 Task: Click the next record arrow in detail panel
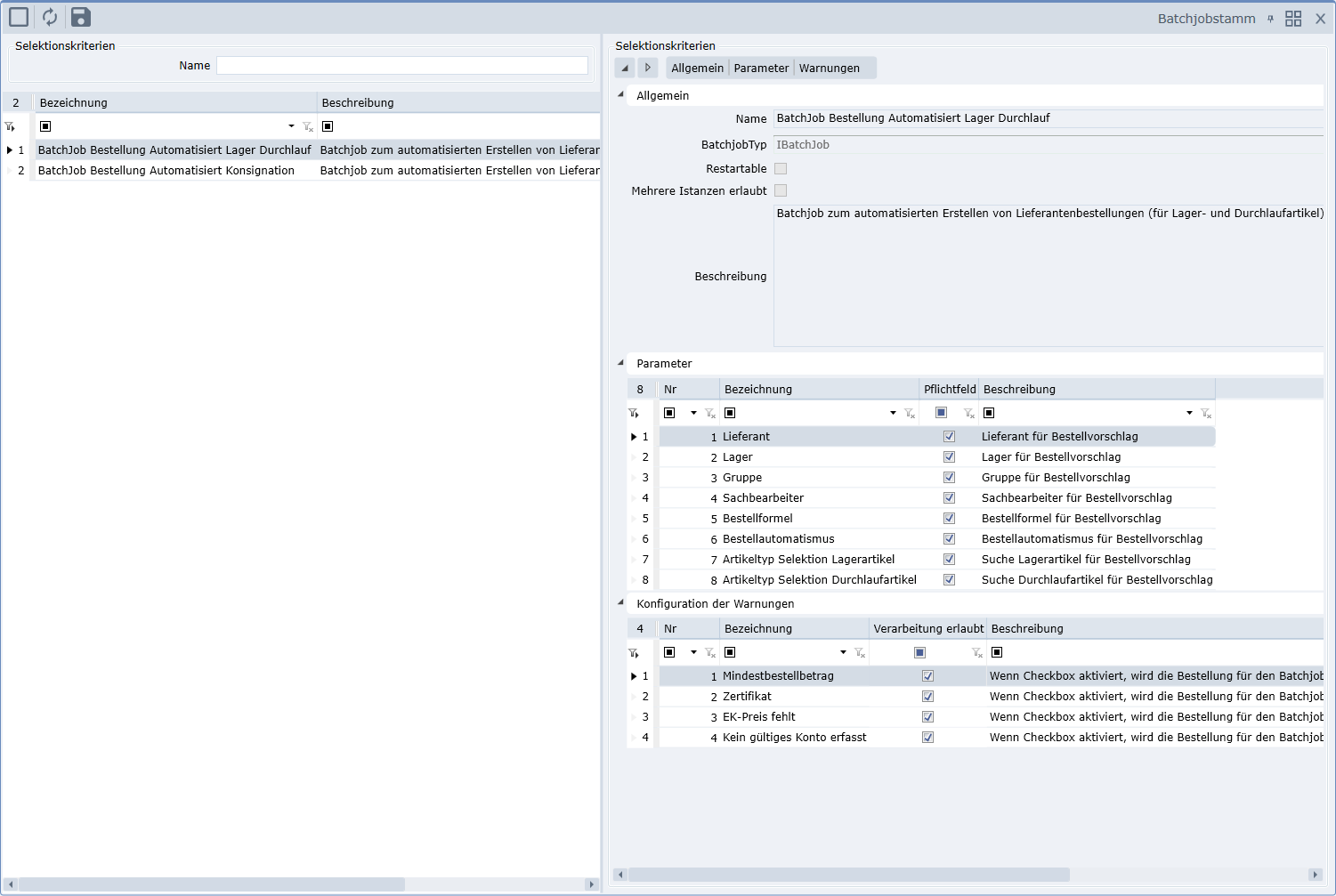(x=648, y=68)
